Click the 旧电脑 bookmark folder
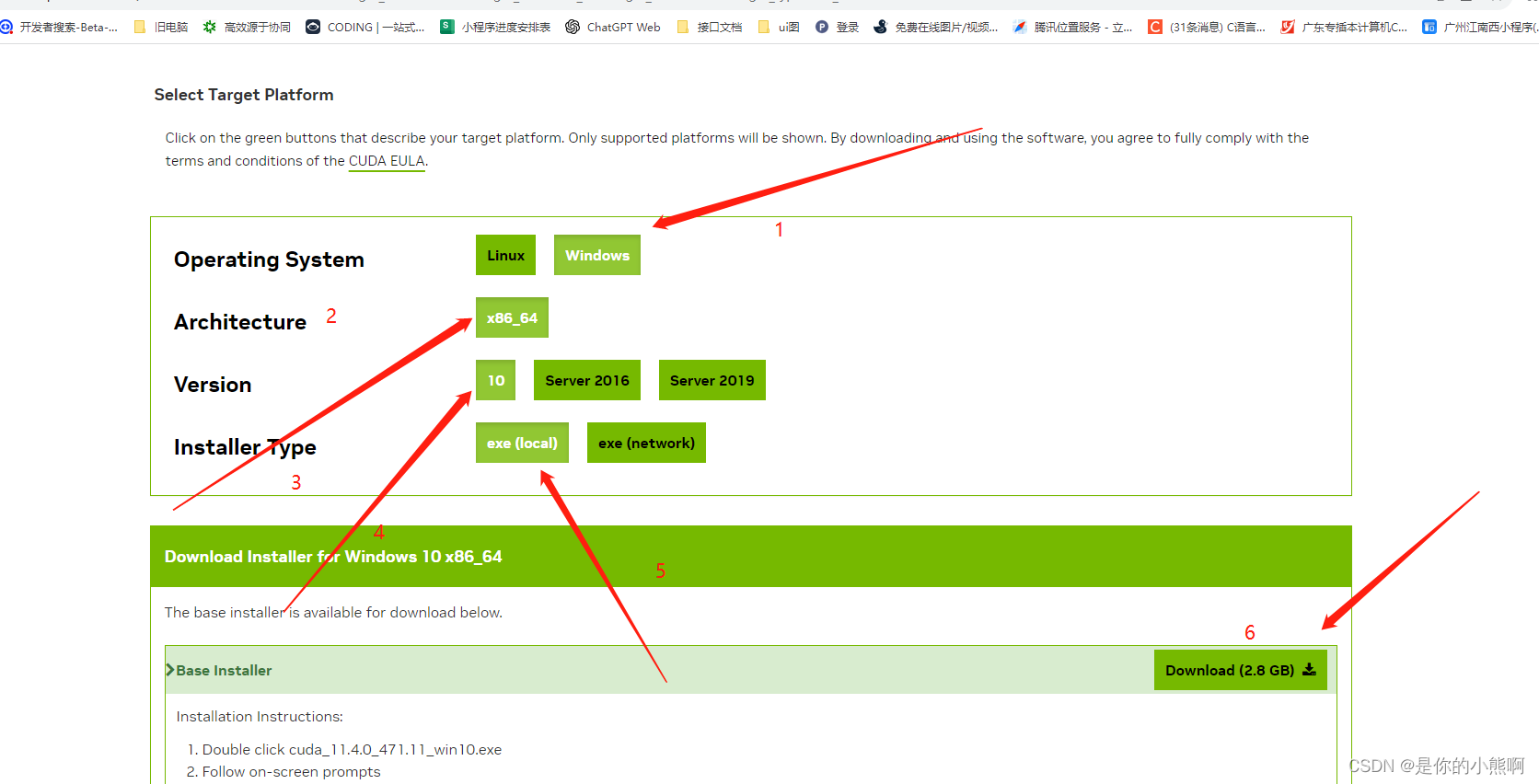Image resolution: width=1539 pixels, height=784 pixels. tap(161, 28)
